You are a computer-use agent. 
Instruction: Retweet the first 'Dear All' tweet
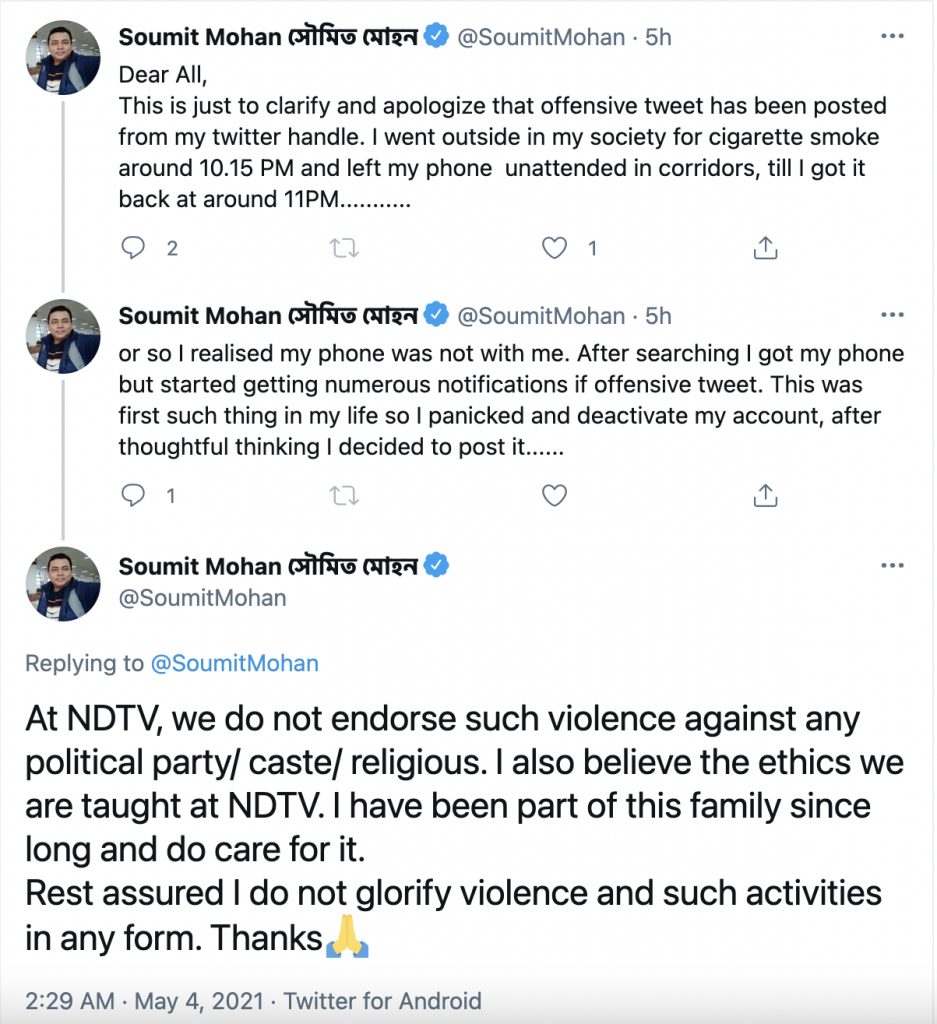pos(344,248)
